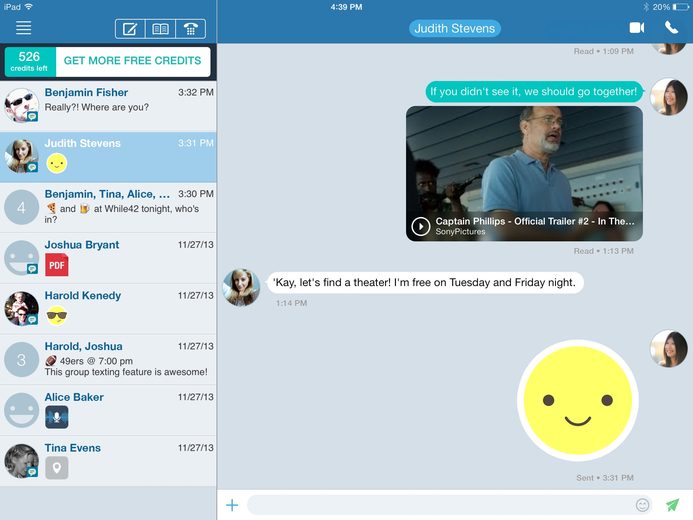Tap Alice Baker's default avatar

click(21, 410)
